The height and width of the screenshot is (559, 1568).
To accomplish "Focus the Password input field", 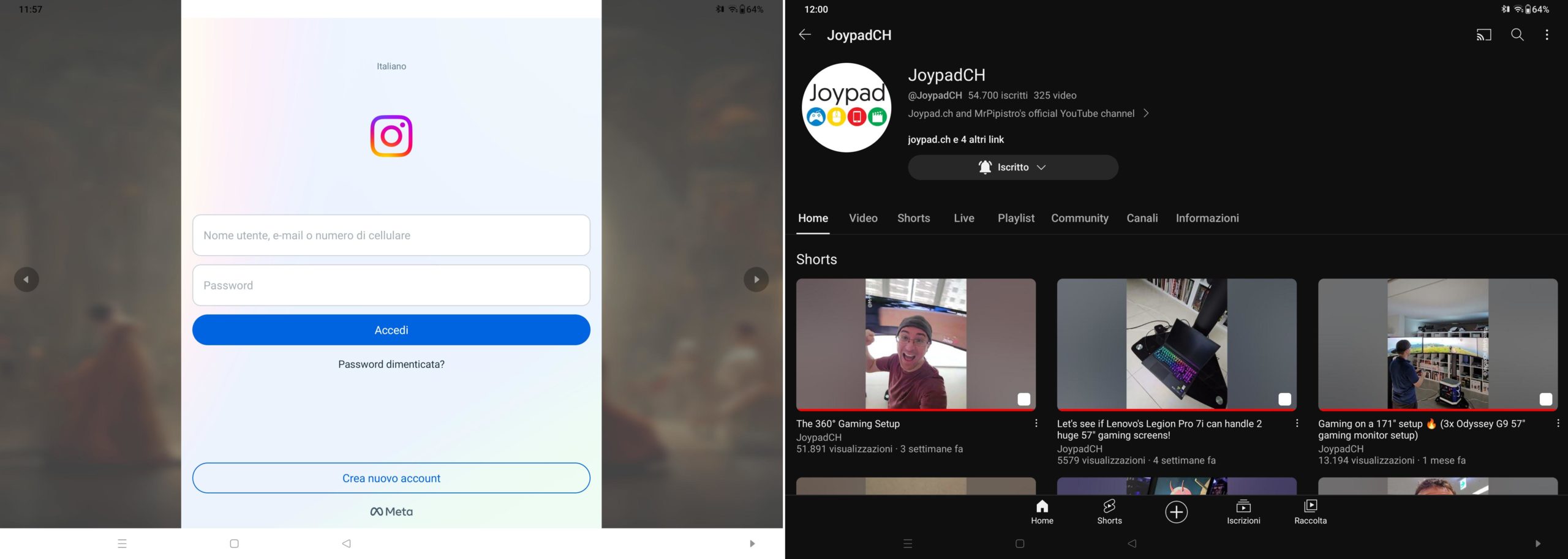I will pyautogui.click(x=391, y=285).
